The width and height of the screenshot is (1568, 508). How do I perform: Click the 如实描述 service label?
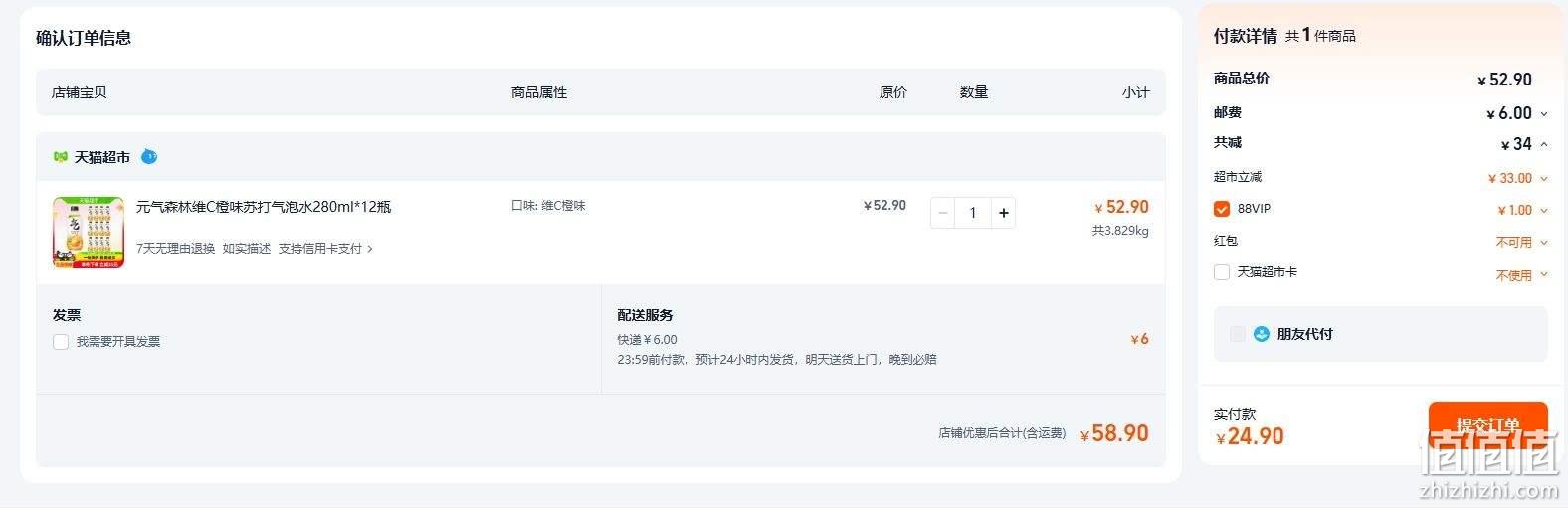[x=247, y=249]
